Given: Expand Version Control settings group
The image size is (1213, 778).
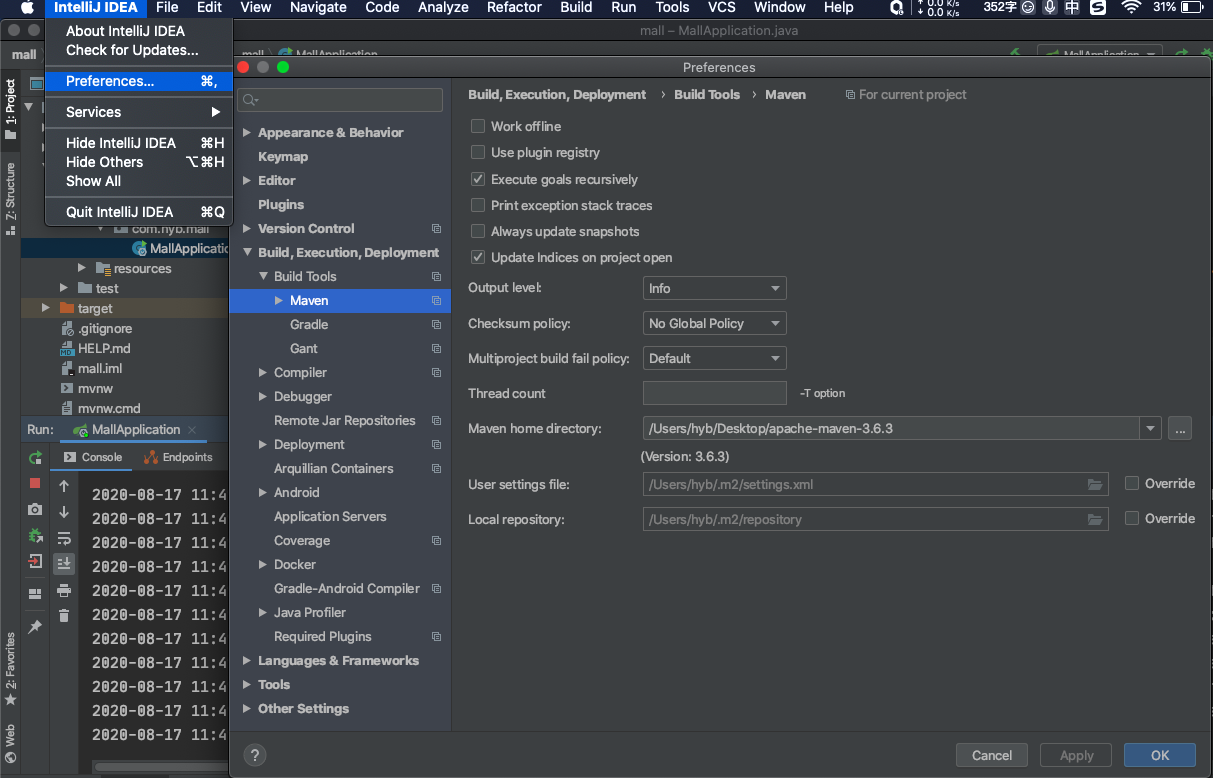Looking at the screenshot, I should 247,228.
